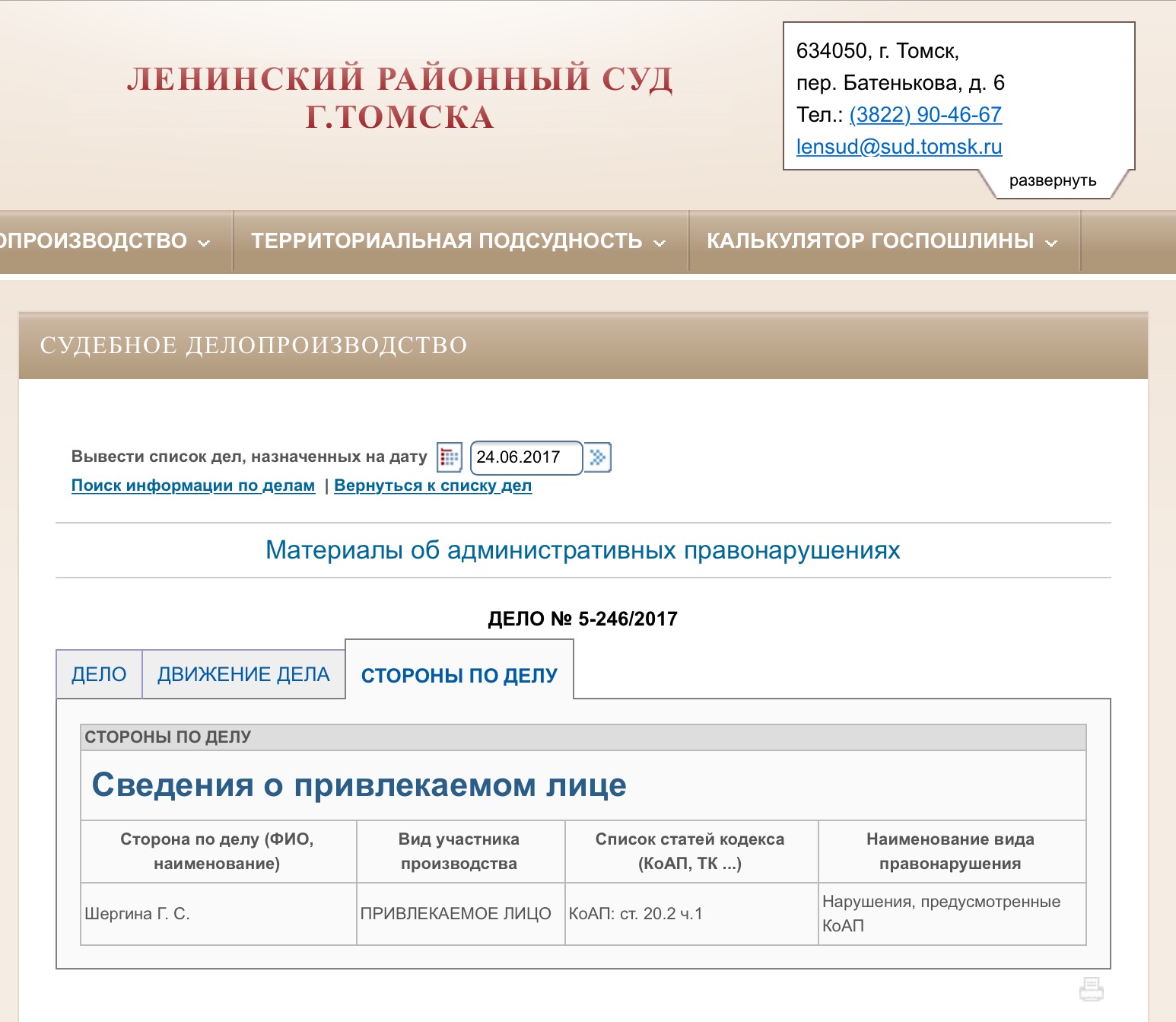Expand the Калькулятор госпошлины menu

884,241
